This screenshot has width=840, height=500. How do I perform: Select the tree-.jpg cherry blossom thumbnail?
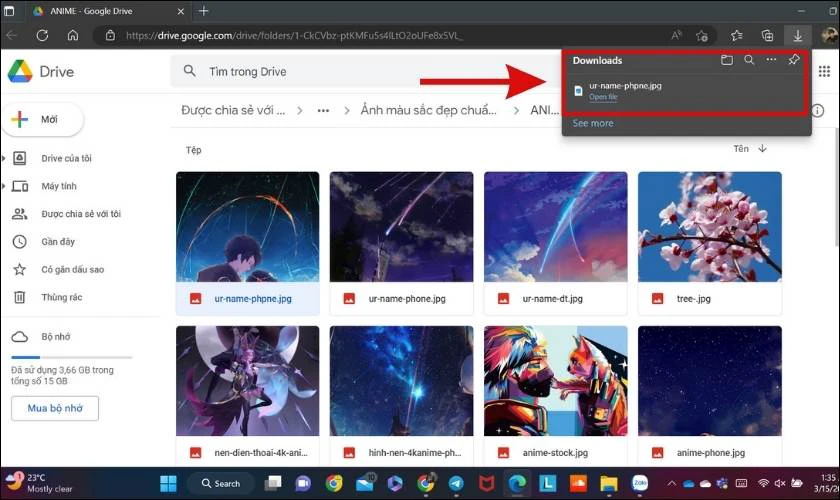tap(709, 227)
